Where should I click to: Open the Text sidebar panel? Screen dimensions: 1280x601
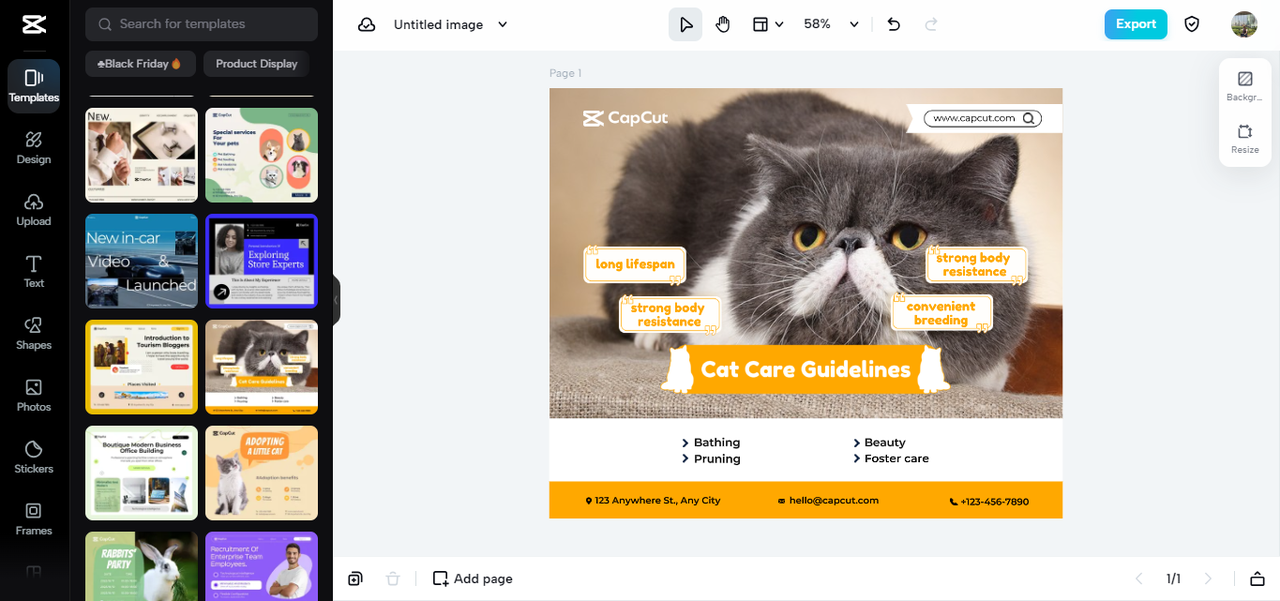coord(34,272)
